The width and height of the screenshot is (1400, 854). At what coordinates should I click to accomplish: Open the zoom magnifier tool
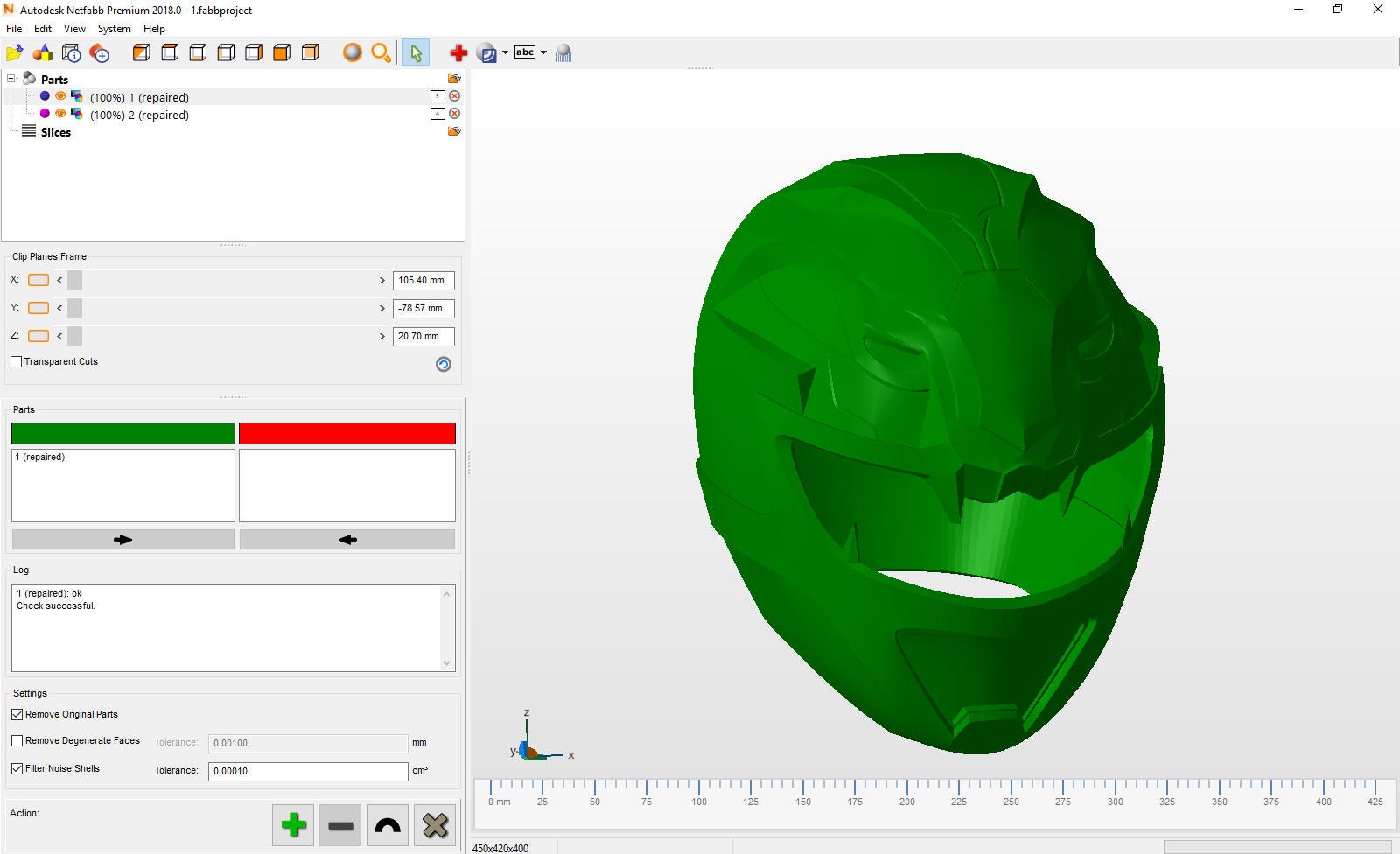381,52
